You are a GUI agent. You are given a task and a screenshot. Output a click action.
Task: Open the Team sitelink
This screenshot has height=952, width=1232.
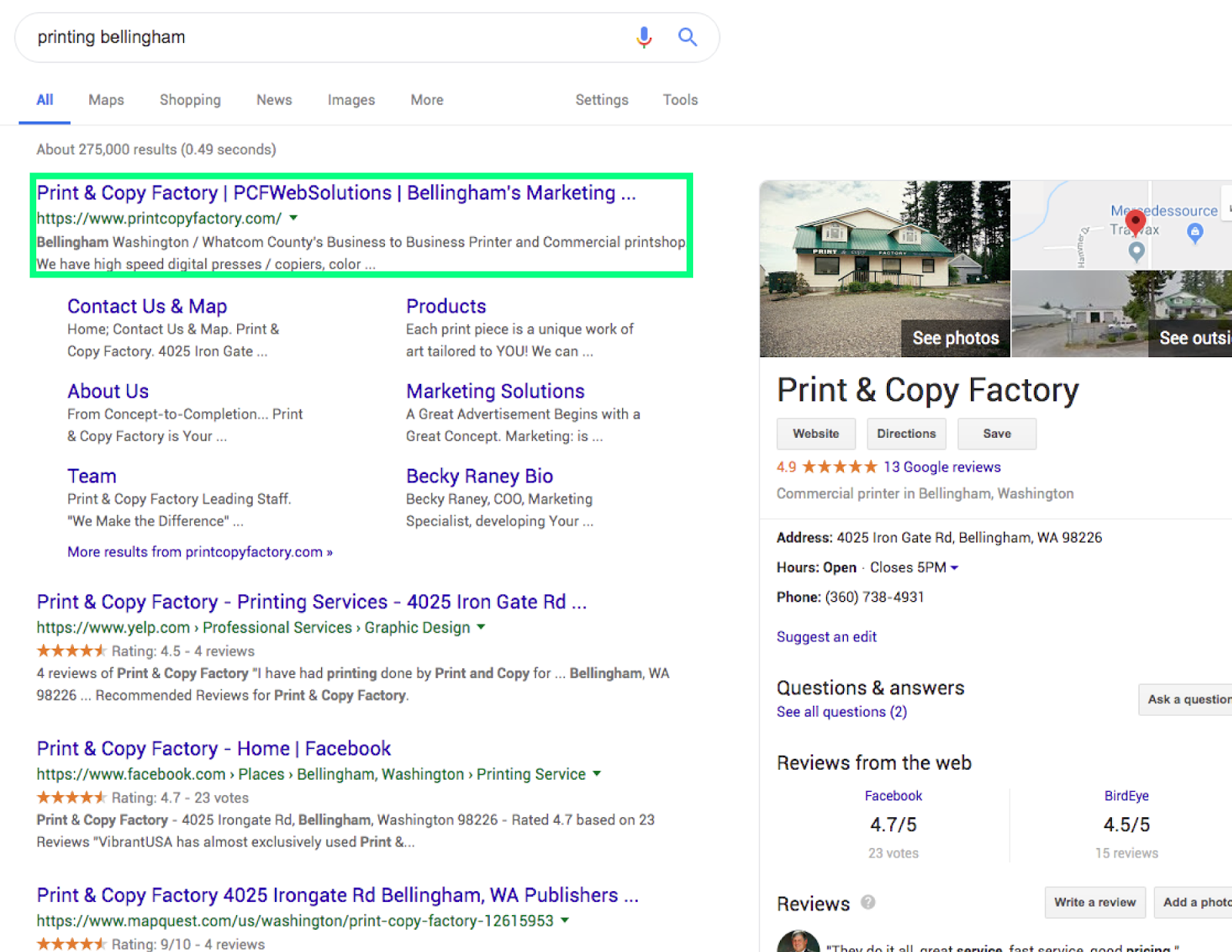tap(92, 476)
